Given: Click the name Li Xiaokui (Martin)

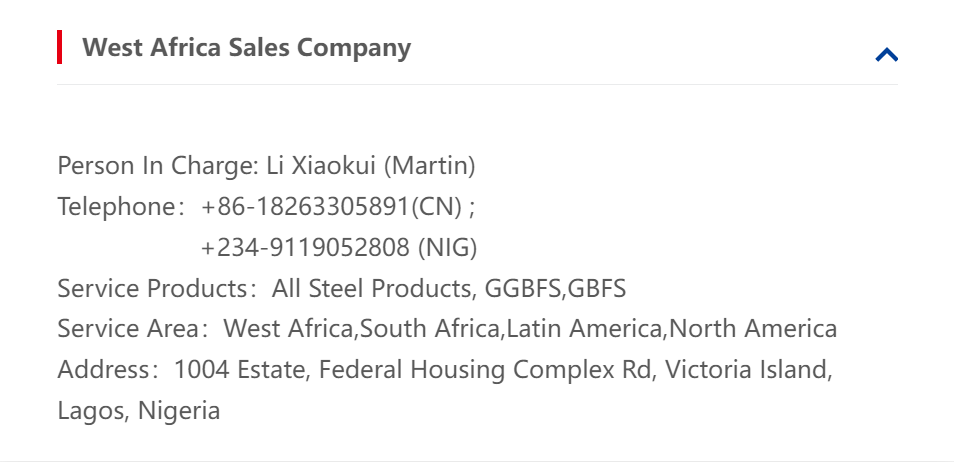Looking at the screenshot, I should (371, 166).
